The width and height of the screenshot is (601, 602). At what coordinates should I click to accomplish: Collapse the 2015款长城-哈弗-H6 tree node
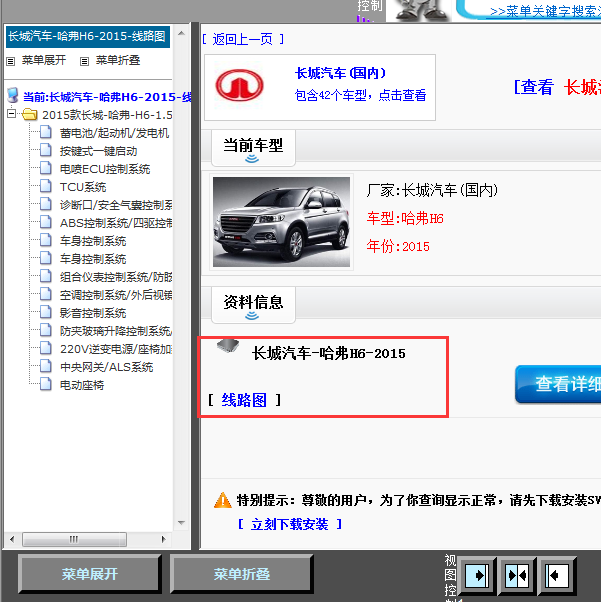(x=12, y=114)
